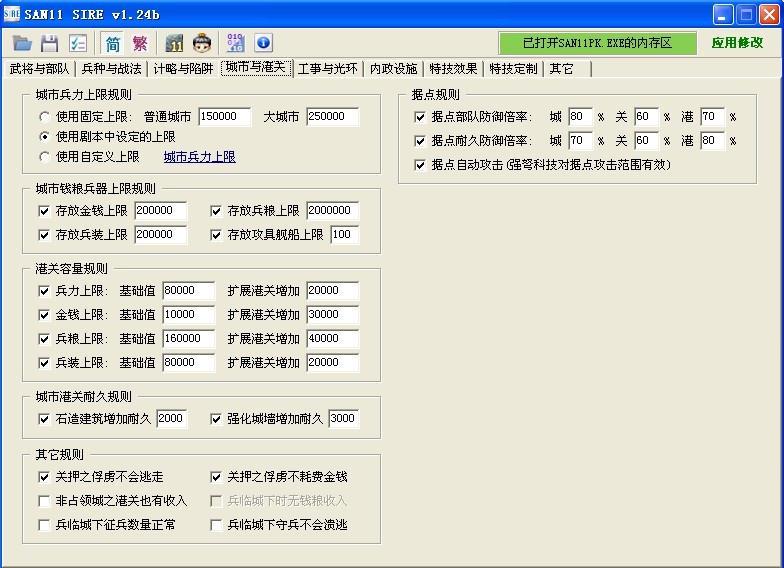Select the 使用固定上限 radio button
The height and width of the screenshot is (568, 784).
(45, 117)
